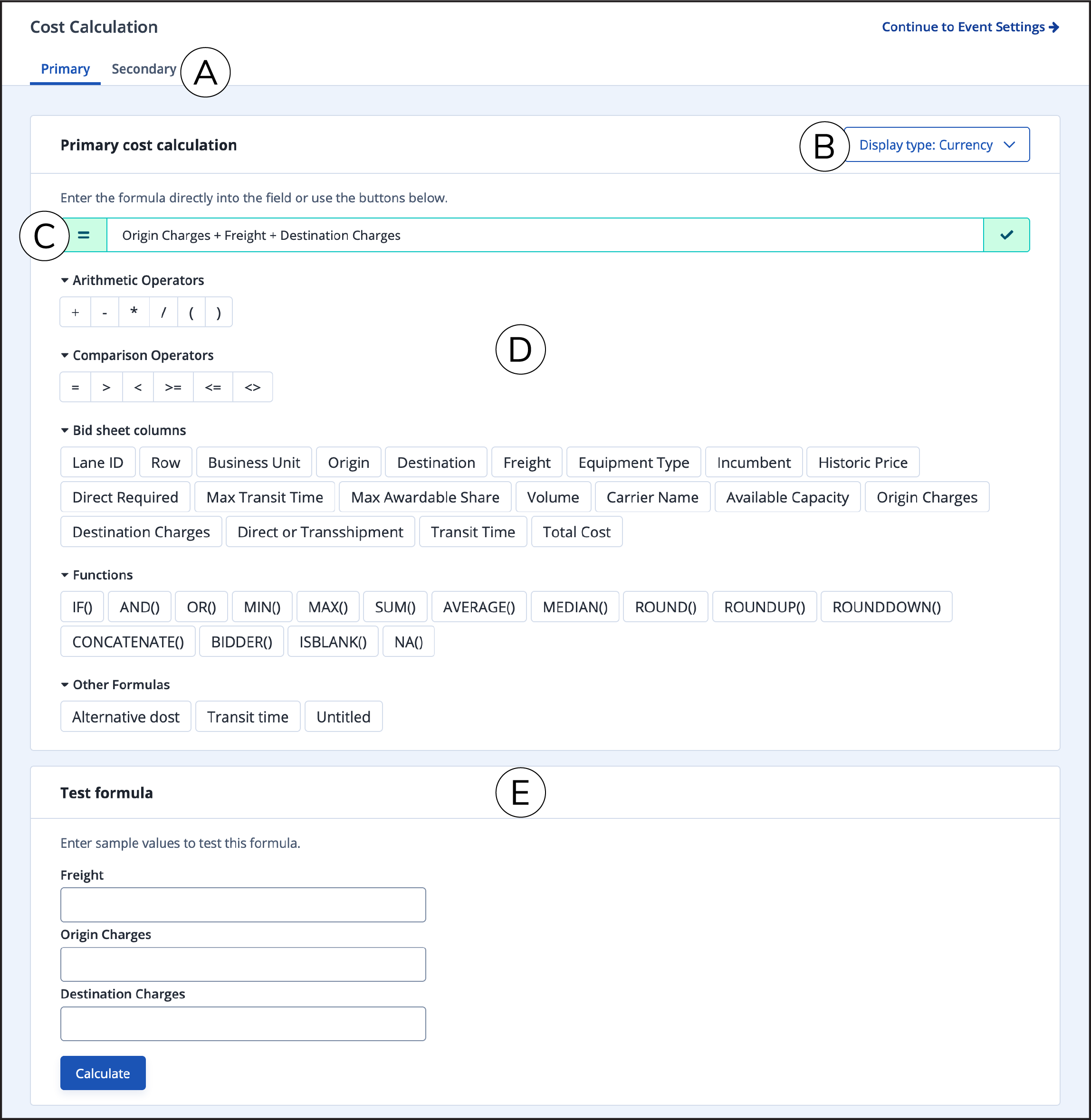
Task: Insert the plus operator
Action: (x=75, y=312)
